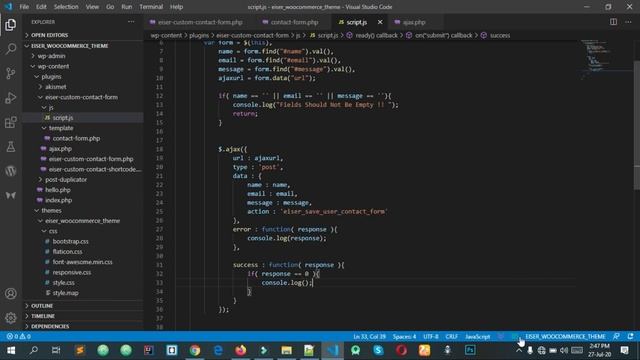Open the Extensions view
This screenshot has height=360, width=640.
(x=11, y=122)
